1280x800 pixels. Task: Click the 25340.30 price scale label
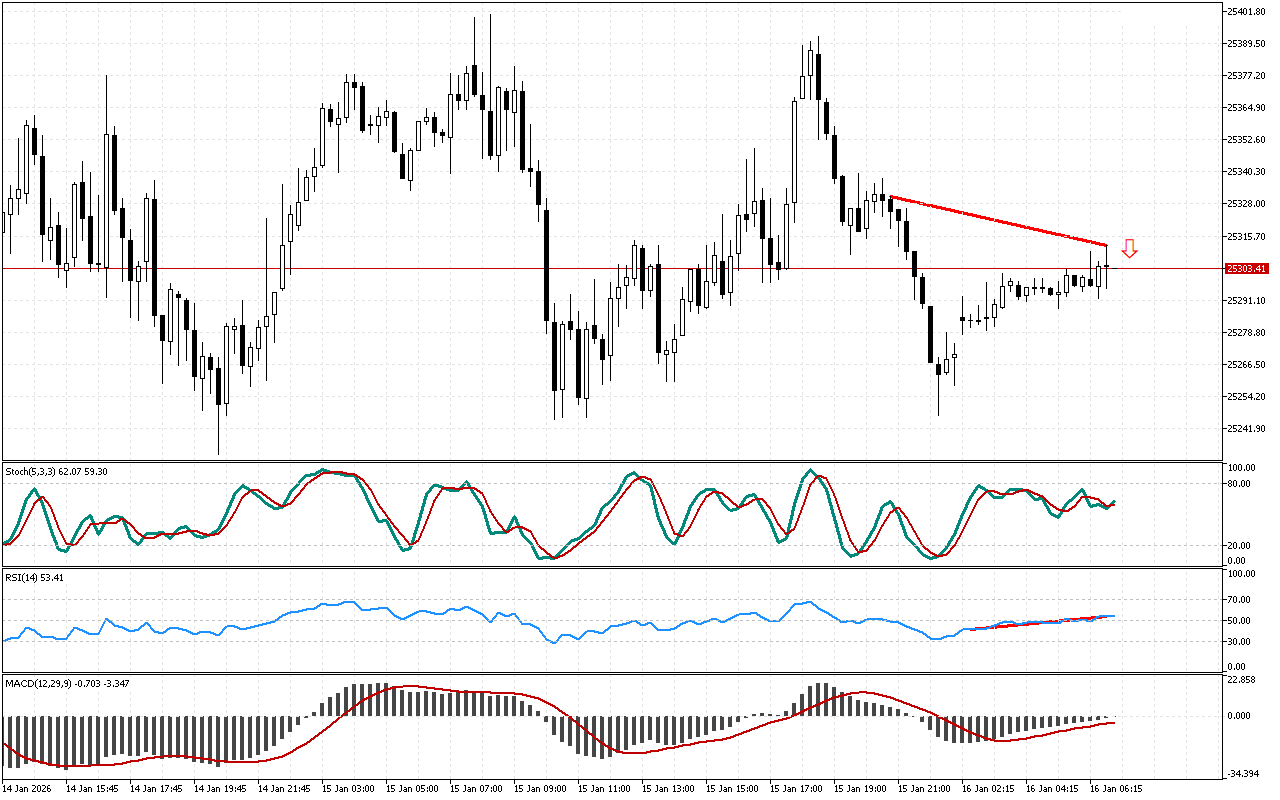coord(1246,172)
